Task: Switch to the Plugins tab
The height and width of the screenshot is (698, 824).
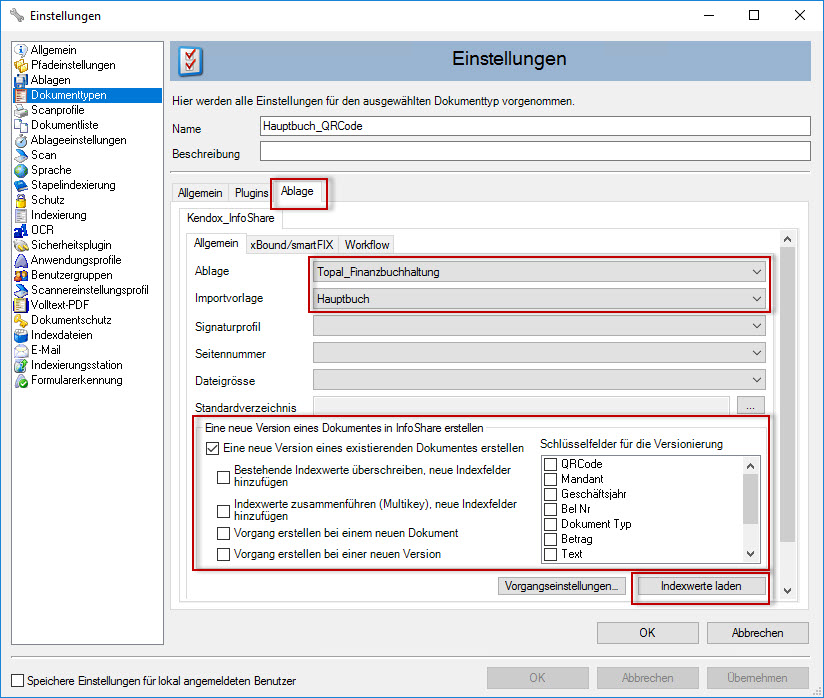Action: point(251,193)
